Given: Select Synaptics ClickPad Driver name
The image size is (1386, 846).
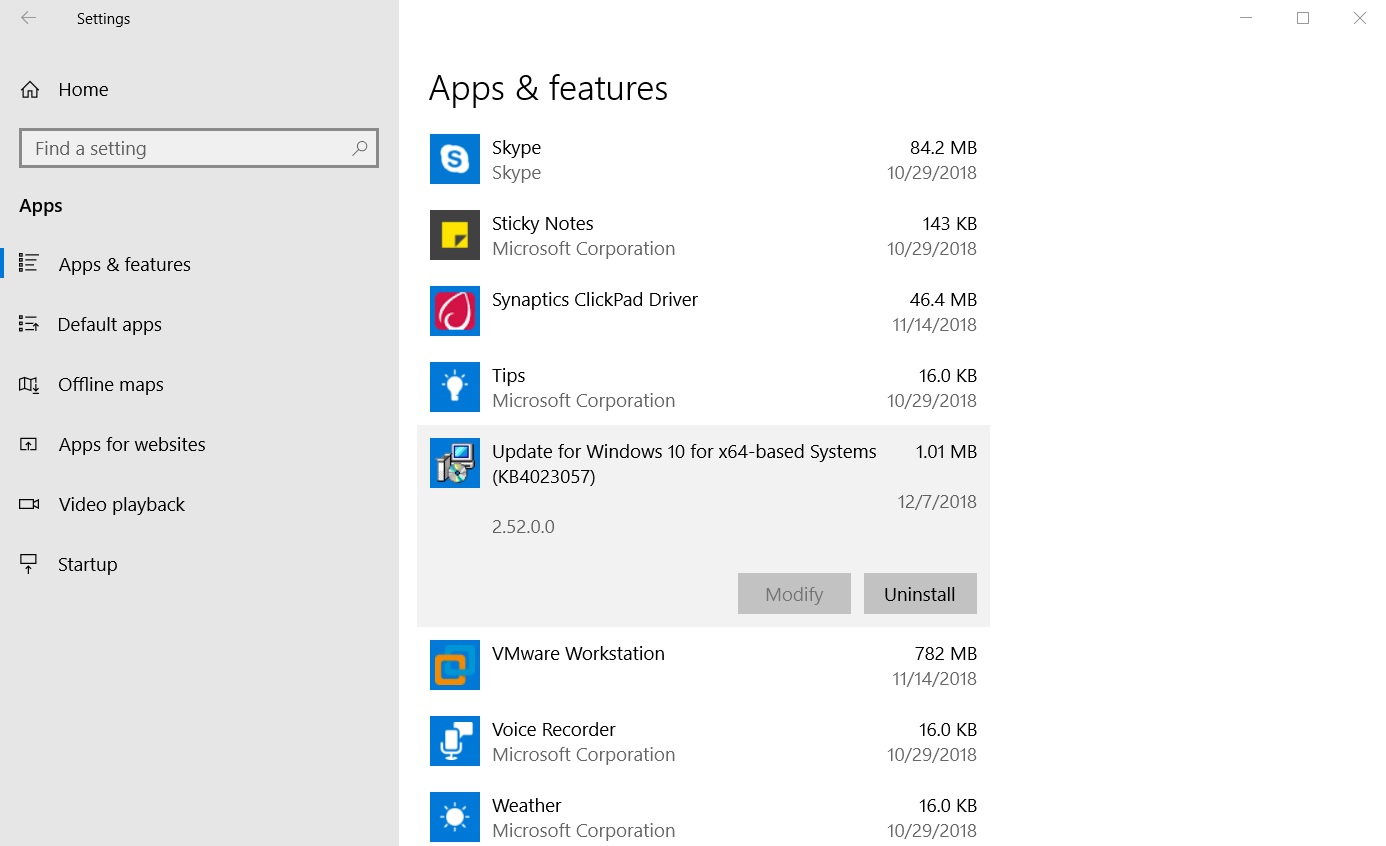Looking at the screenshot, I should (595, 300).
